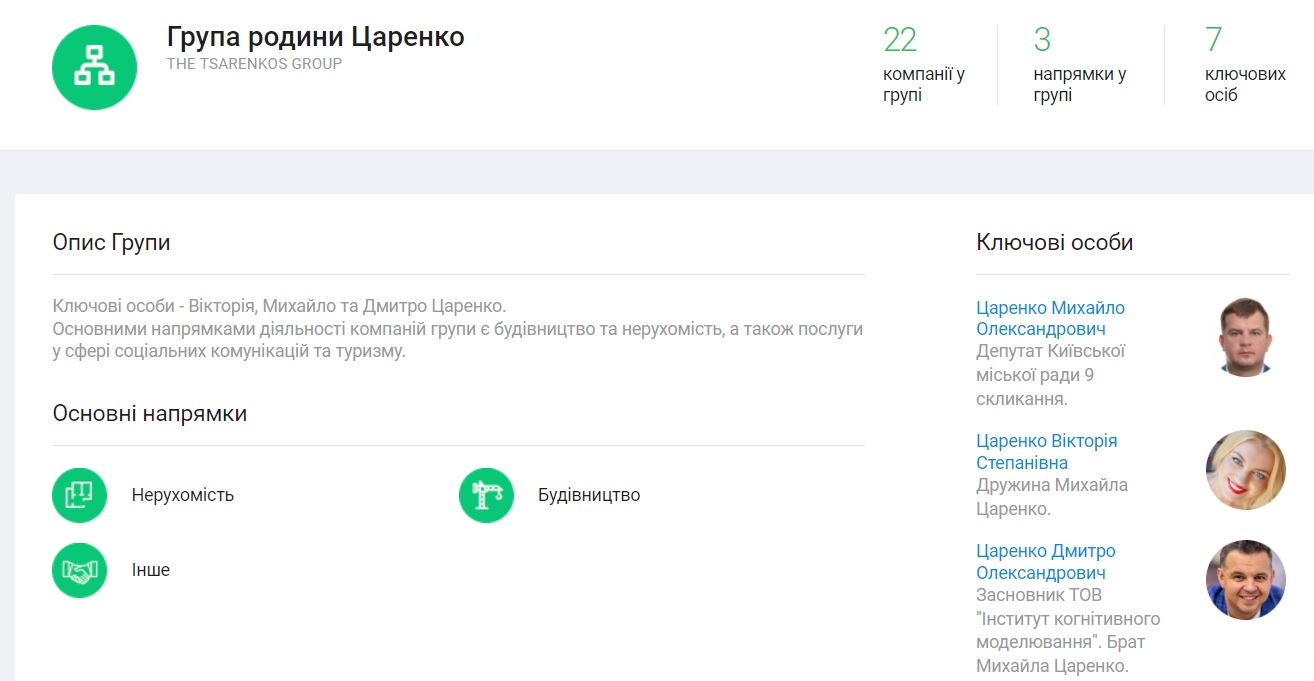Click the photo beside Царенко Михайло Олександрович
The width and height of the screenshot is (1314, 681).
click(1245, 336)
